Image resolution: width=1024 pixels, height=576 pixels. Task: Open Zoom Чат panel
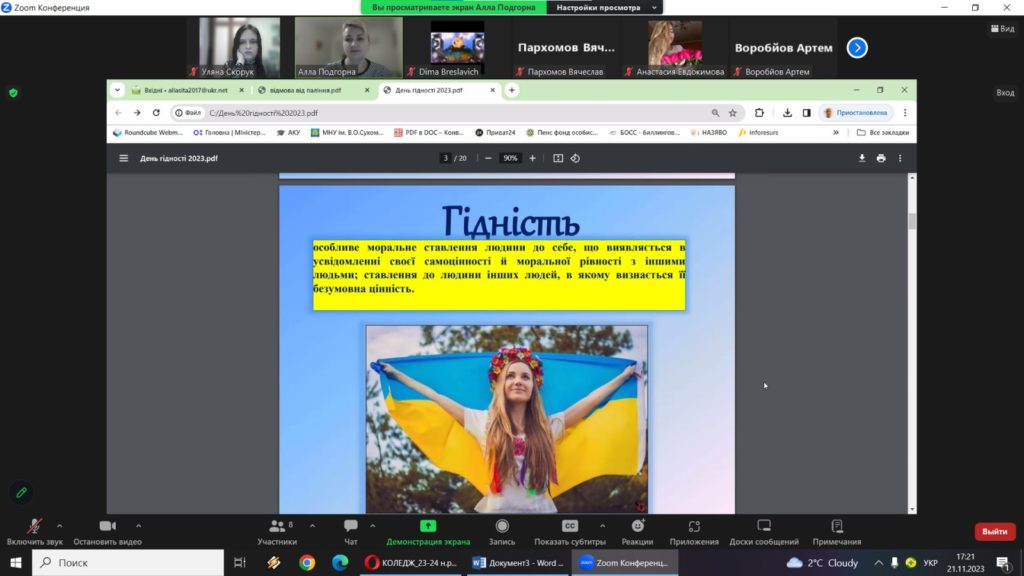(x=351, y=532)
